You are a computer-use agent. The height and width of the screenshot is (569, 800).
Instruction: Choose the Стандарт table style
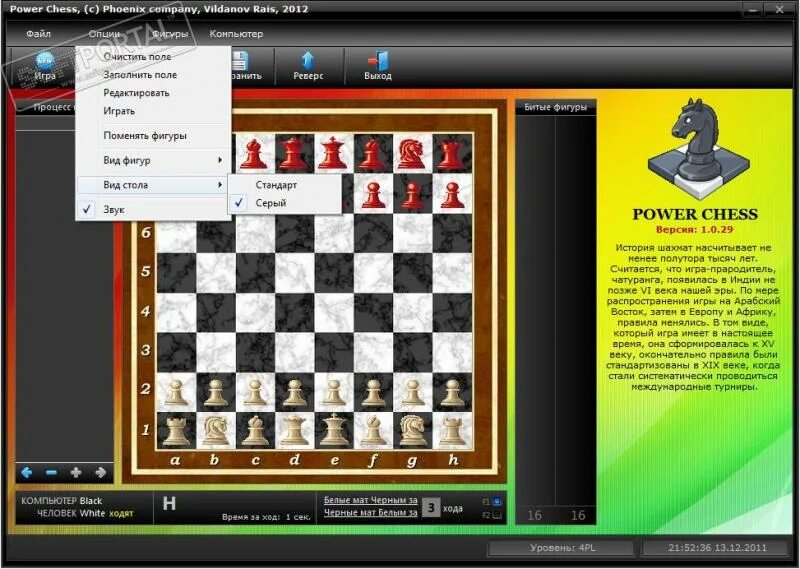tap(285, 185)
